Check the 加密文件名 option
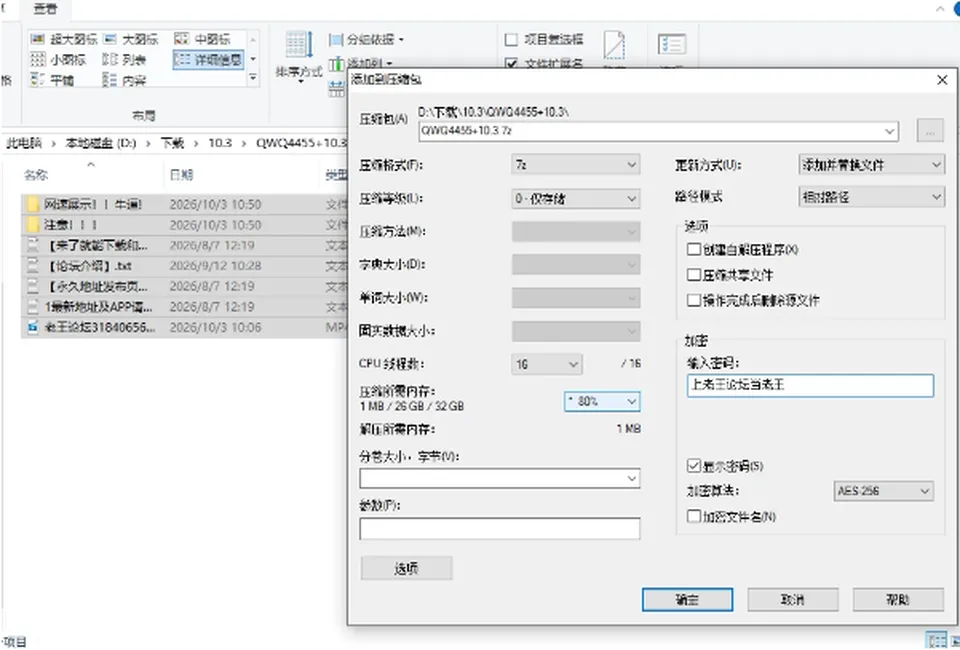The height and width of the screenshot is (650, 960). coord(694,517)
